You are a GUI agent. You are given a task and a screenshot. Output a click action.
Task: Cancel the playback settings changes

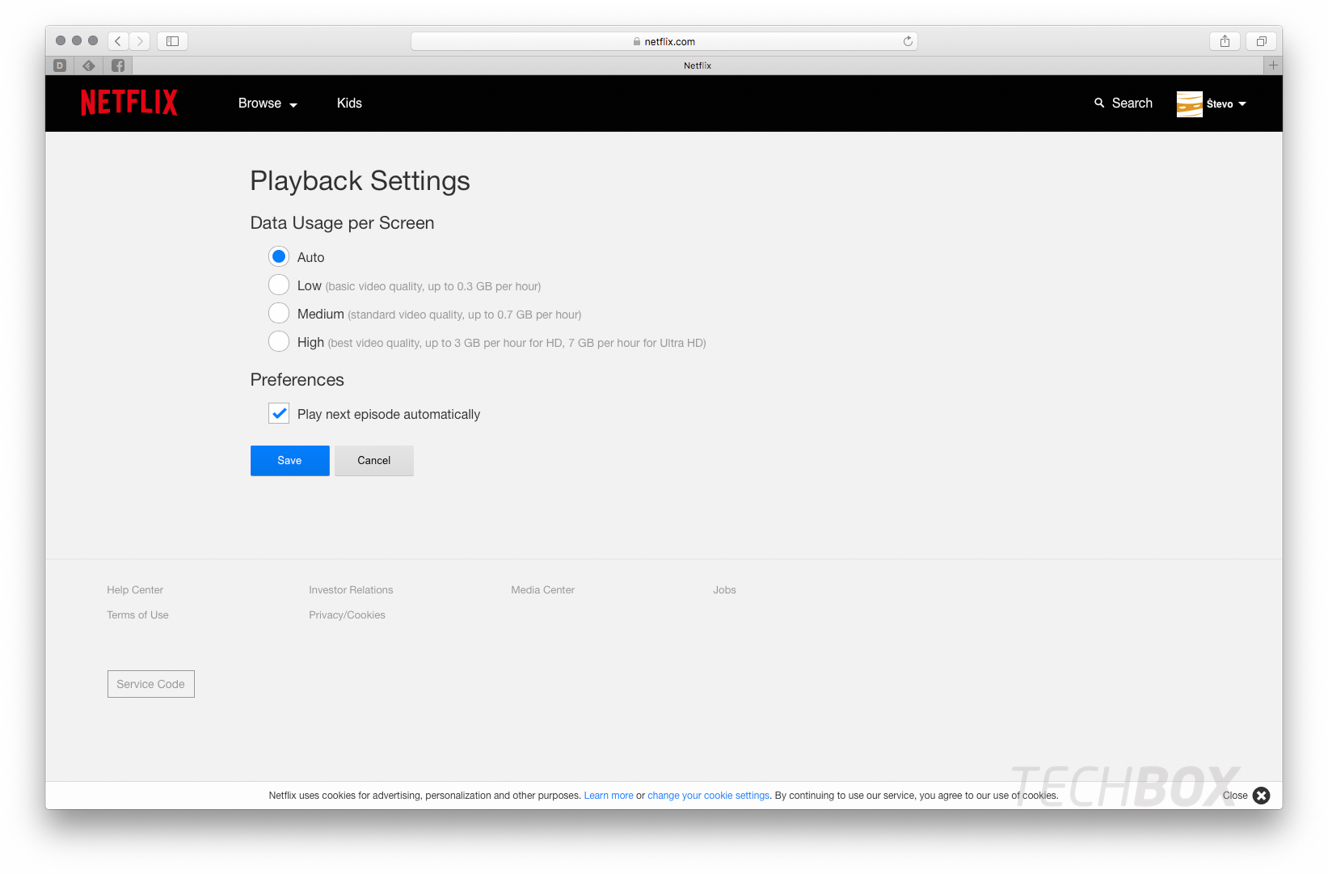coord(374,460)
